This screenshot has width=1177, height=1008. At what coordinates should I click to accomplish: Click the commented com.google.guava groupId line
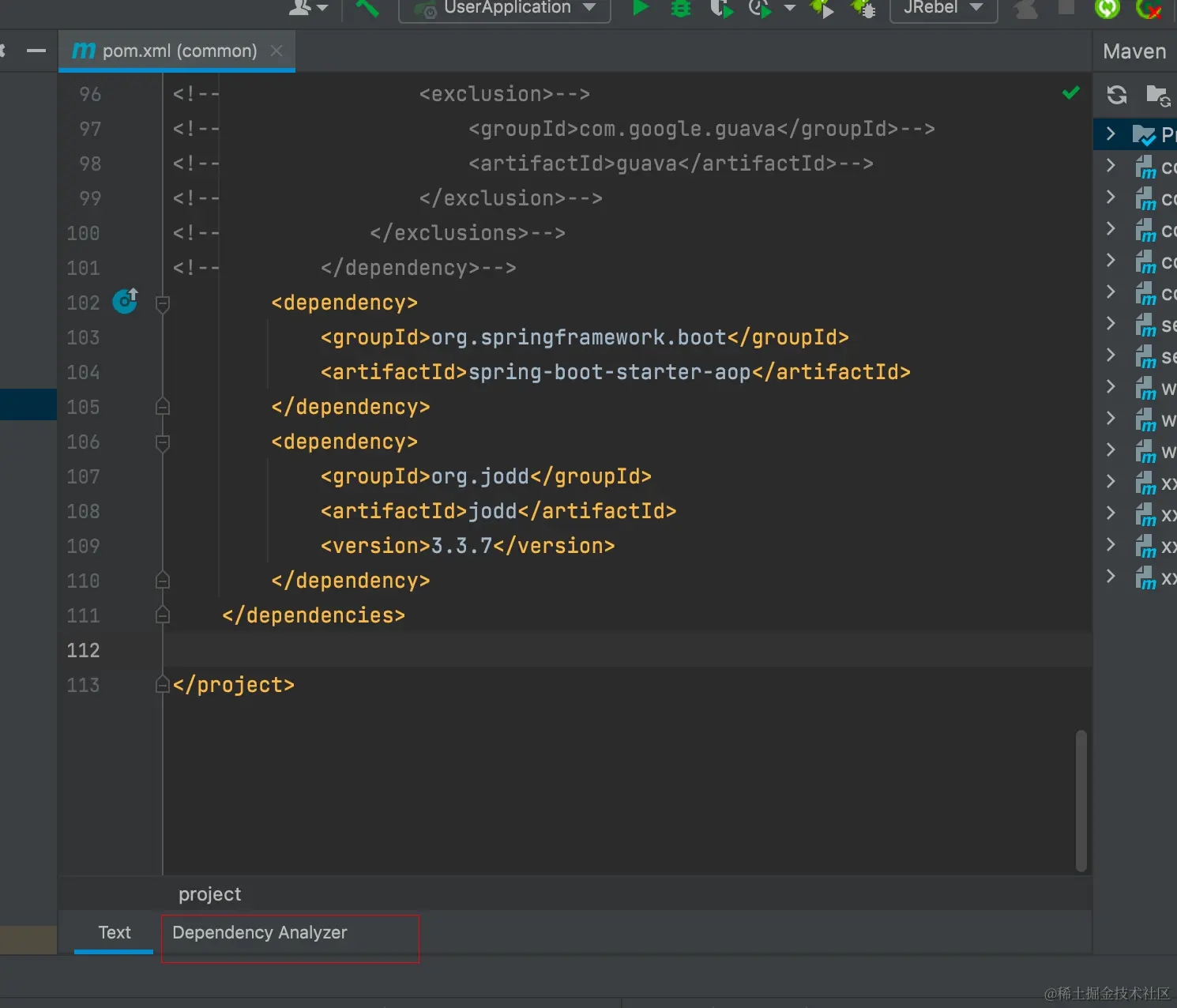coord(701,129)
